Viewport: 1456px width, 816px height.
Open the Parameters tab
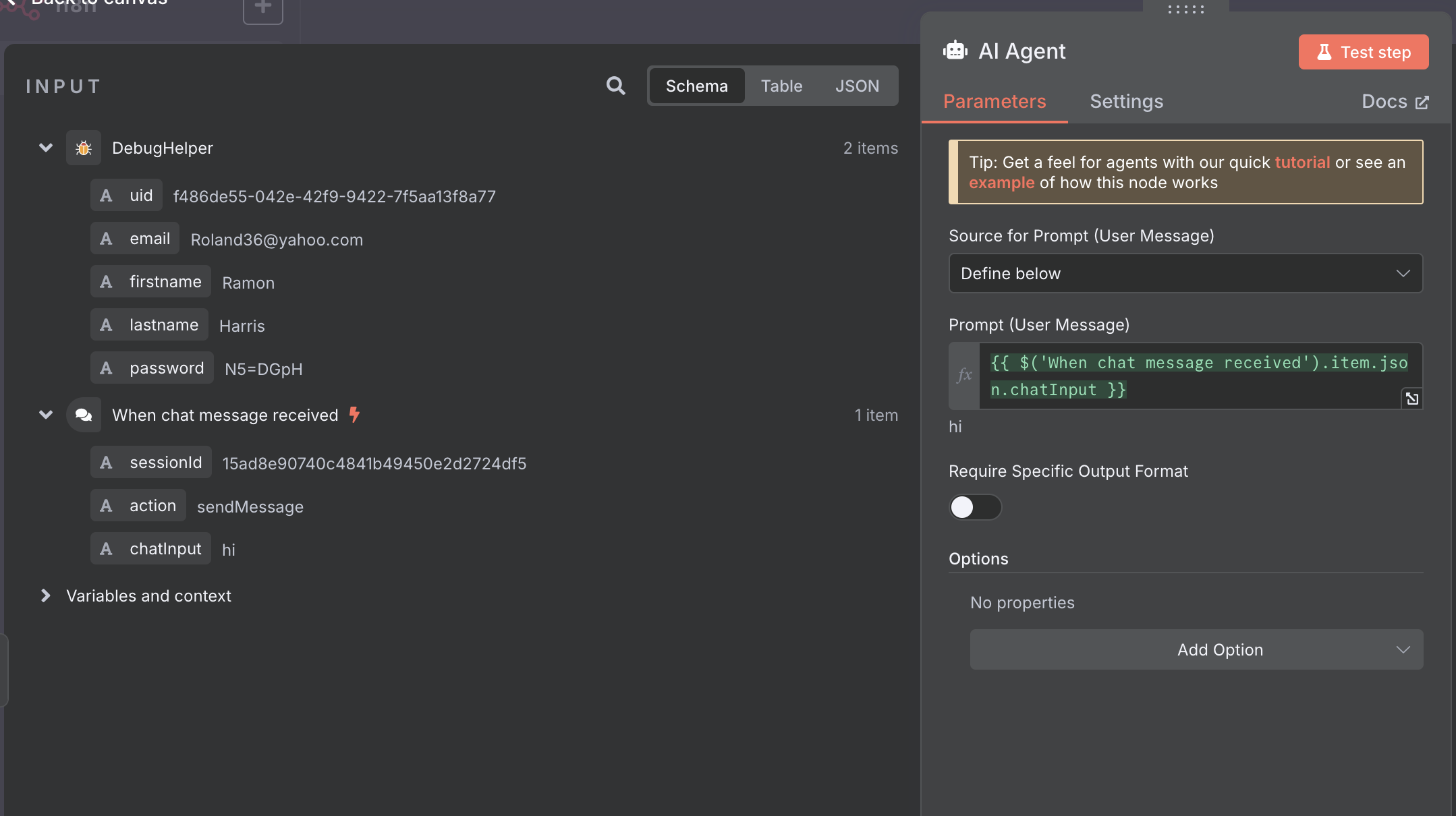pos(995,101)
